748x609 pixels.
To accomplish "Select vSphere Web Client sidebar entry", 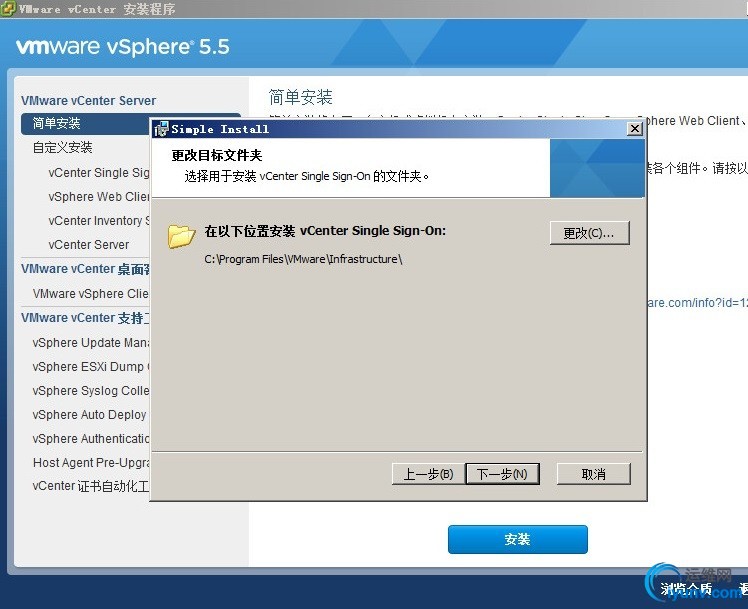I will tap(99, 196).
